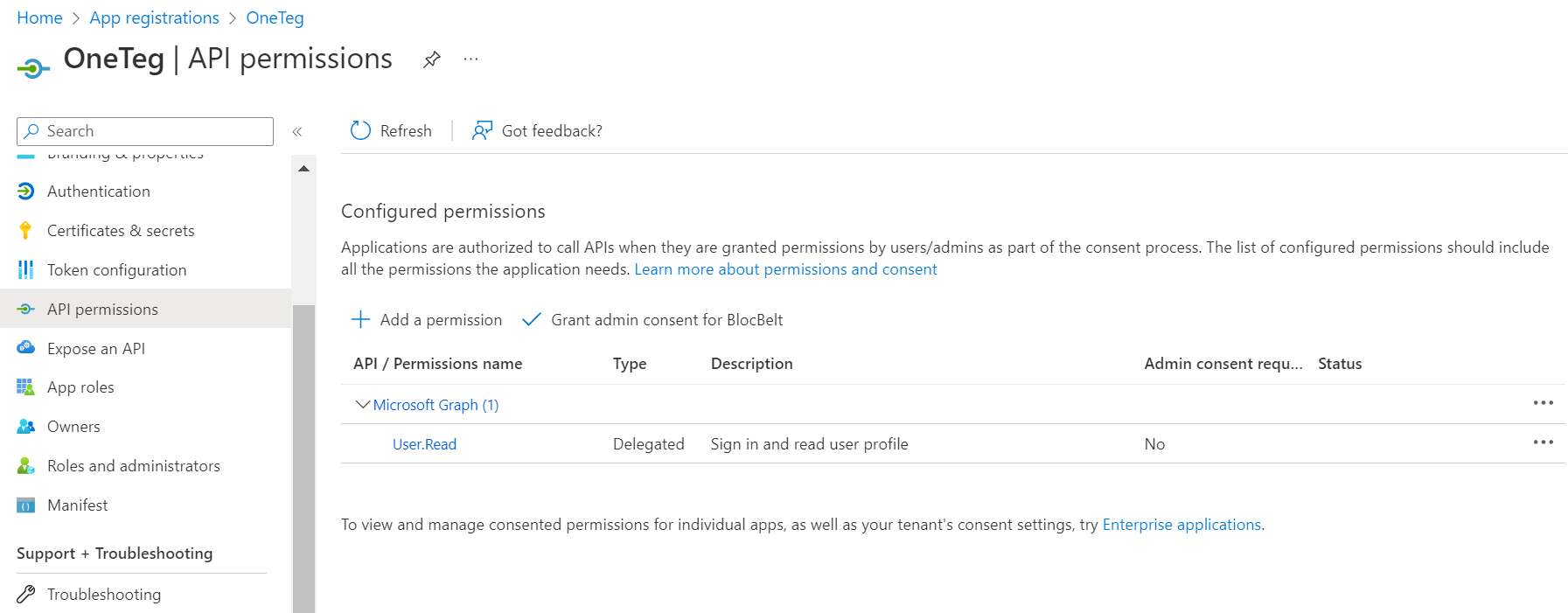This screenshot has height=613, width=1568.
Task: Click the Owners people icon
Action: click(x=25, y=427)
